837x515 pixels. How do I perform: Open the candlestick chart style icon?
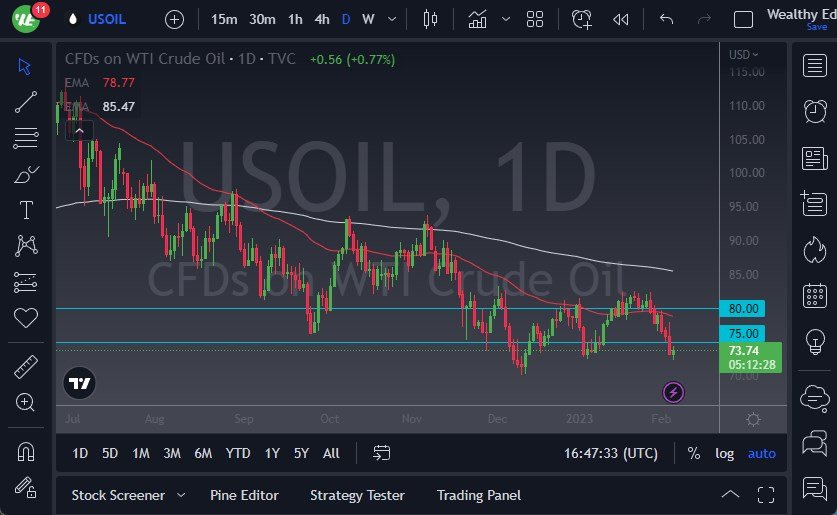click(431, 19)
